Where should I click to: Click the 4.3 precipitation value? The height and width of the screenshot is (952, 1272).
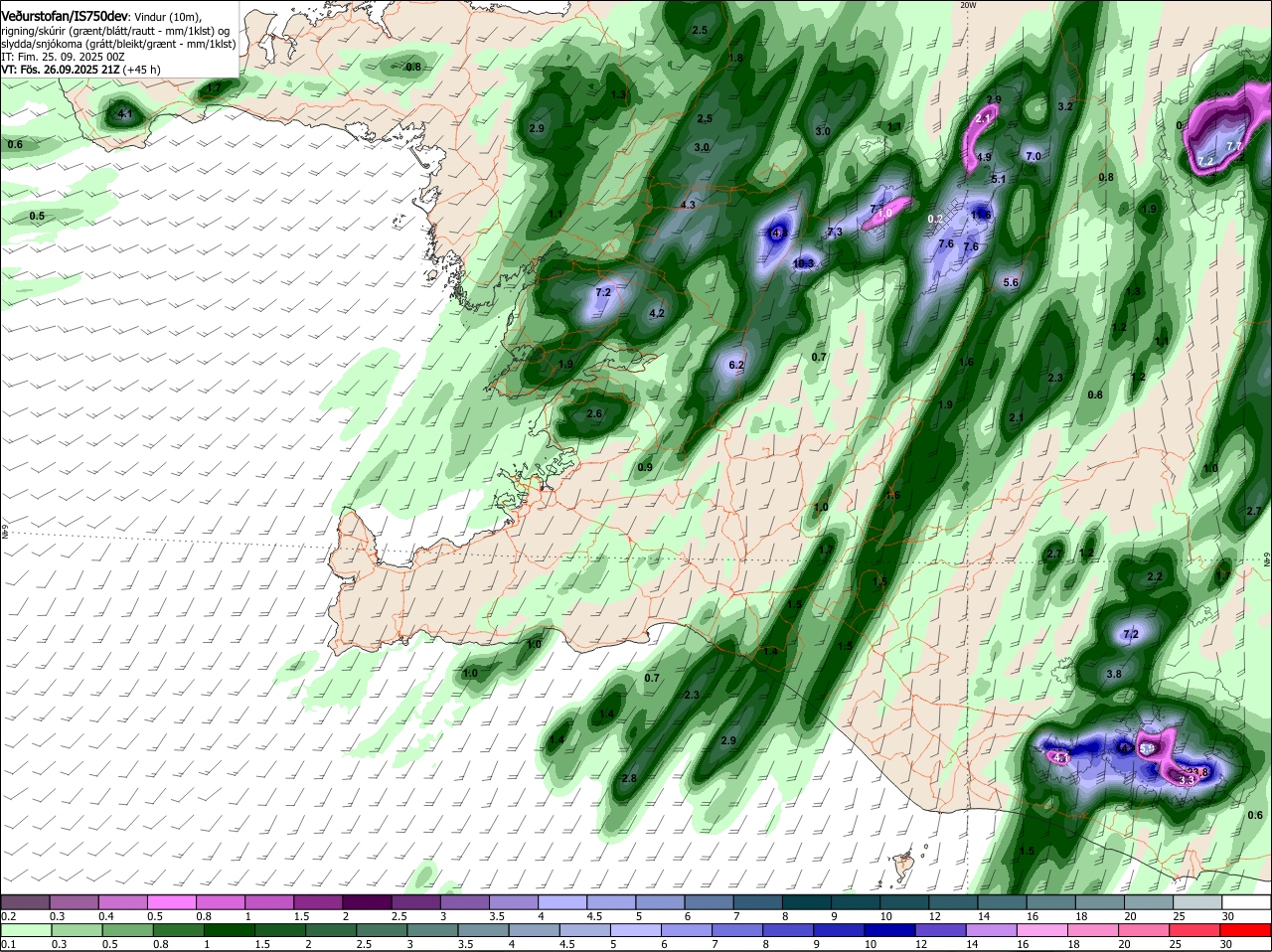coord(688,205)
